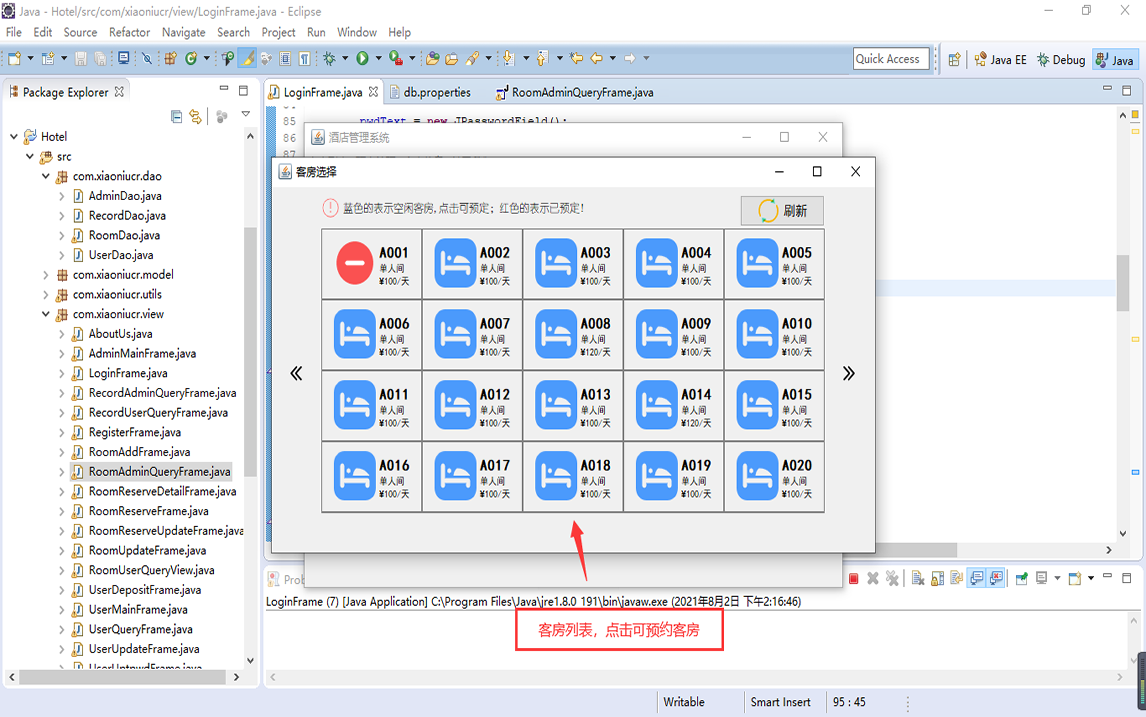
Task: Expand the com.xiaoniucr.utils package
Action: coord(45,295)
